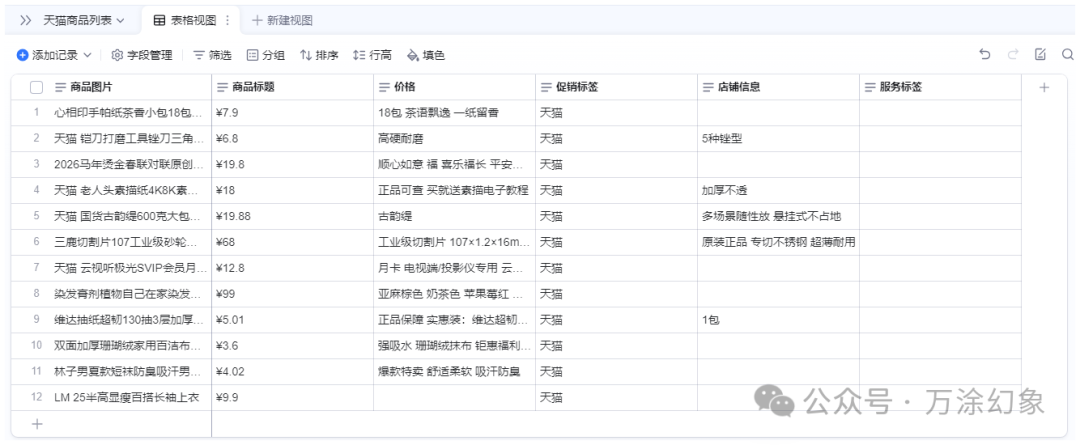Click 价格 field type icon
Screen dimensions: 1080x445
point(384,87)
